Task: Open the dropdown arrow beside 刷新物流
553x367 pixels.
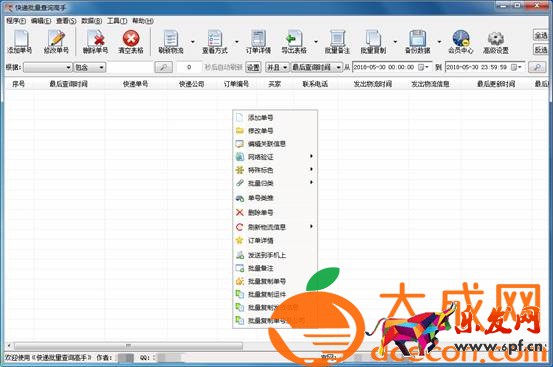Action: (x=193, y=42)
